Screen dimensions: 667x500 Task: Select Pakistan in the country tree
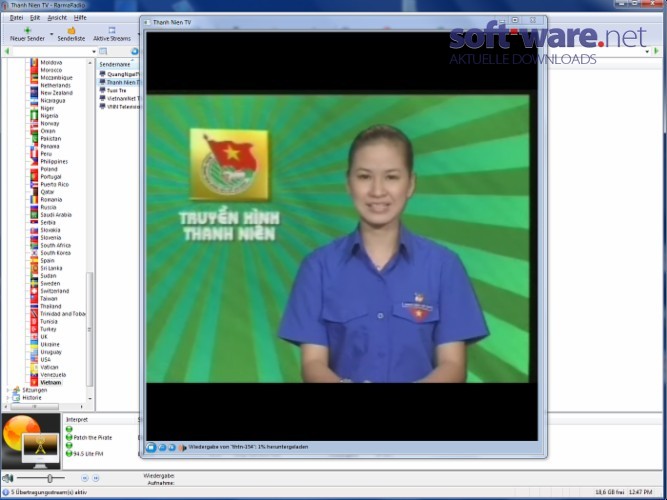tap(51, 139)
